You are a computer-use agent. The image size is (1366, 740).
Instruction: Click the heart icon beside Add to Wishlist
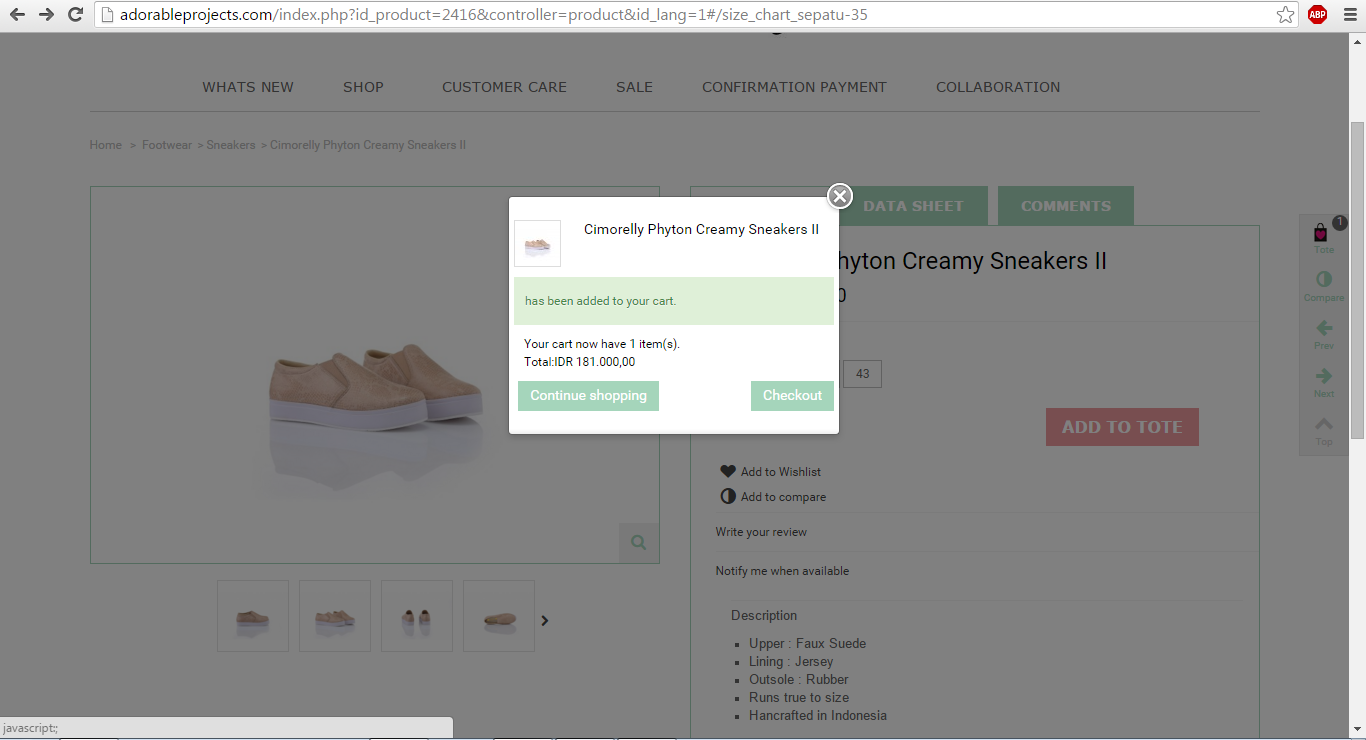pos(728,471)
